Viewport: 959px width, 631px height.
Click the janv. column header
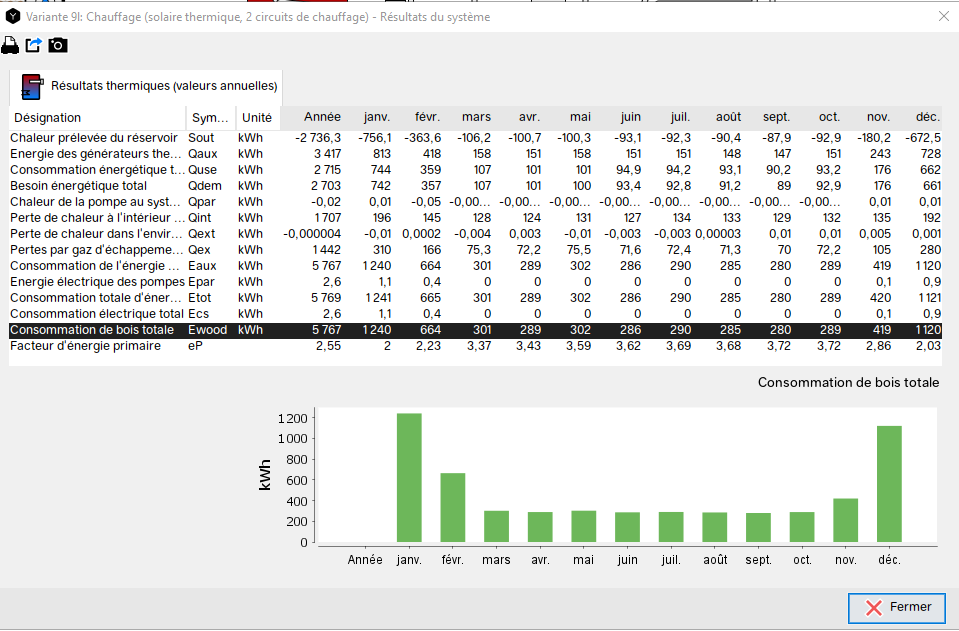pos(368,117)
